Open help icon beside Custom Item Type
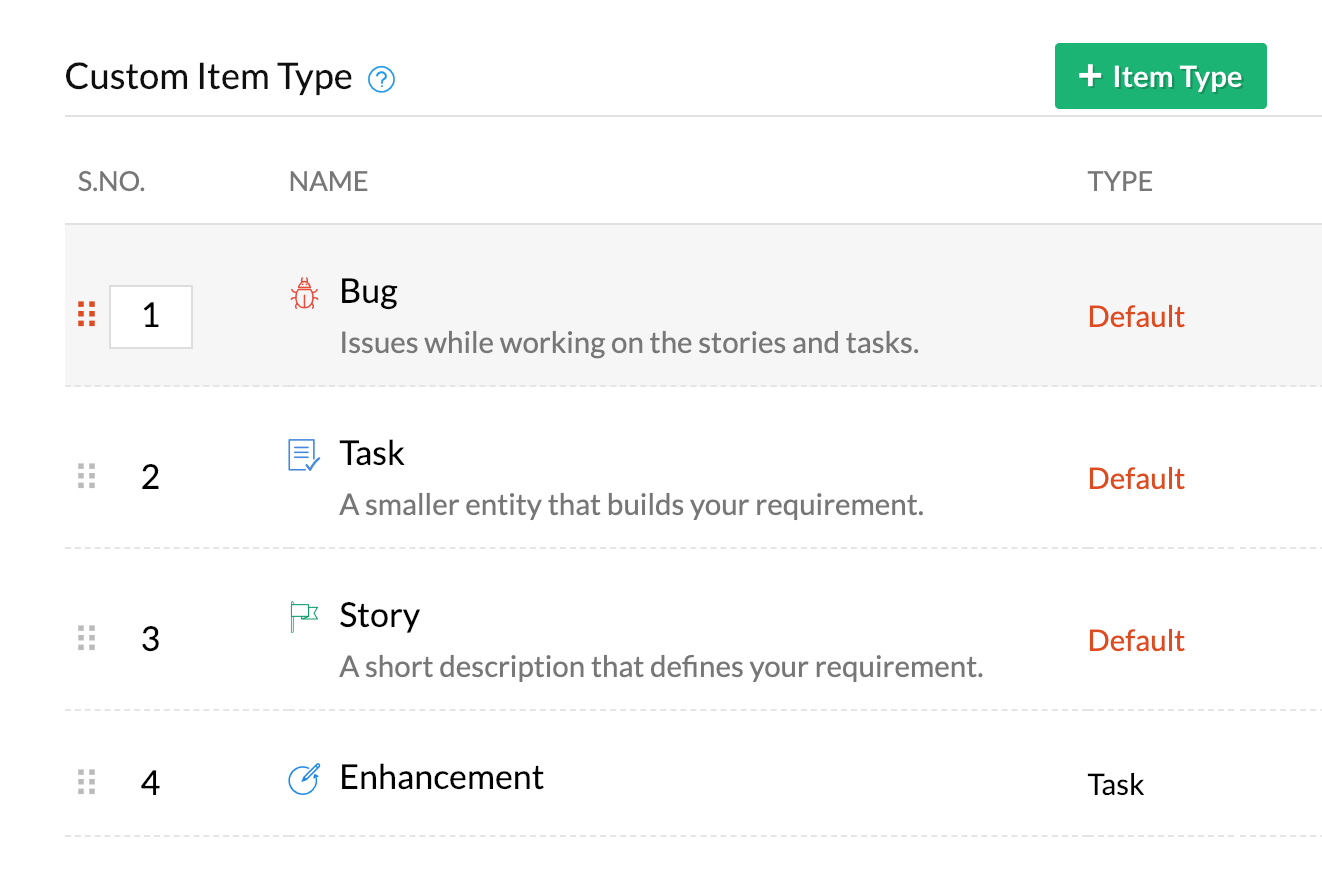Screen dimensions: 1322x881 tap(382, 79)
